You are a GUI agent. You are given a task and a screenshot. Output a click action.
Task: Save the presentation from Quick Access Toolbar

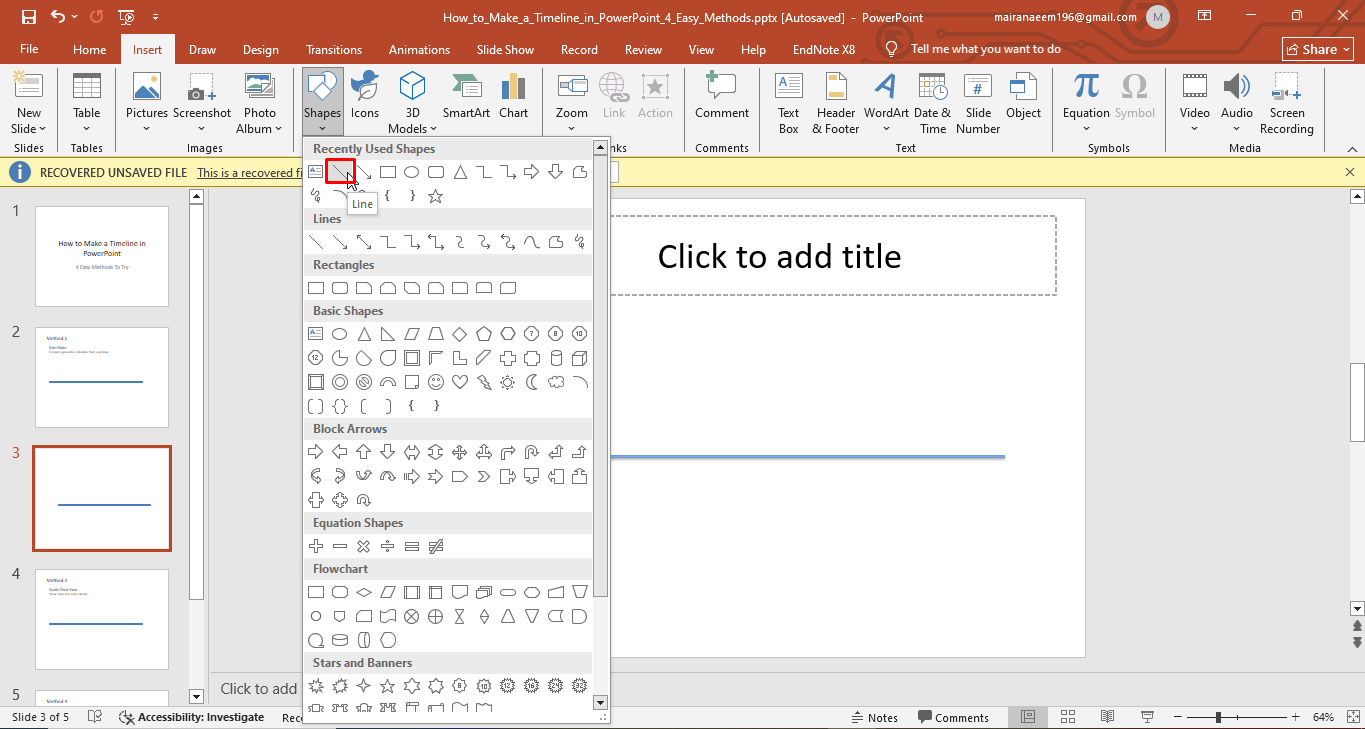(29, 17)
